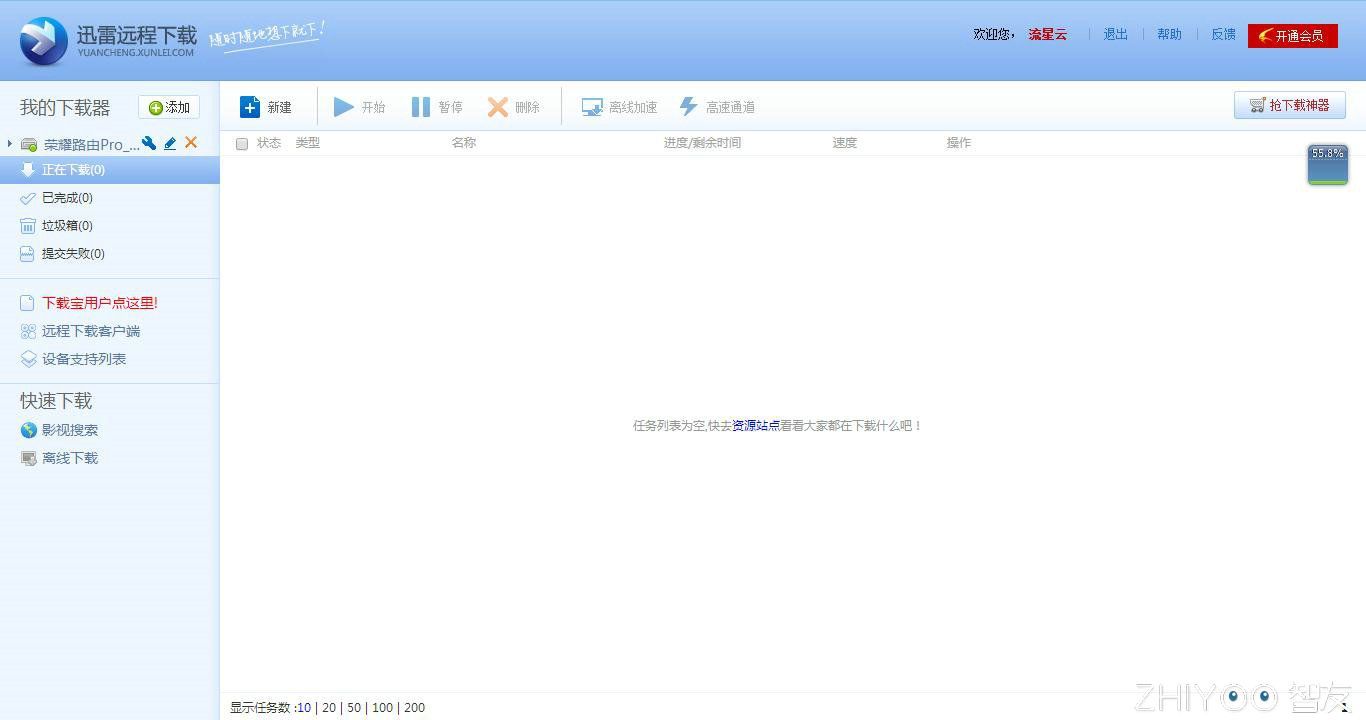Expand the 荣耀路由Pro device tree arrow
Screen dimensions: 1366x720
(10, 144)
